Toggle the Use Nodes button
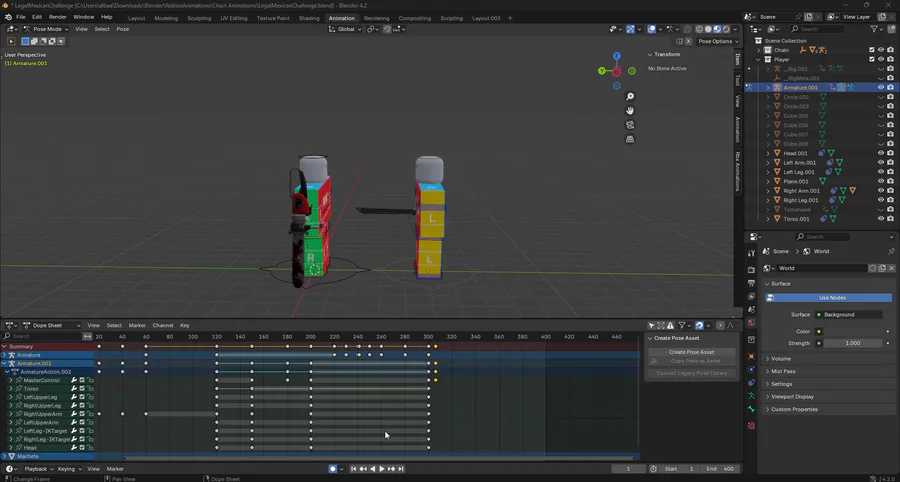 pos(829,298)
